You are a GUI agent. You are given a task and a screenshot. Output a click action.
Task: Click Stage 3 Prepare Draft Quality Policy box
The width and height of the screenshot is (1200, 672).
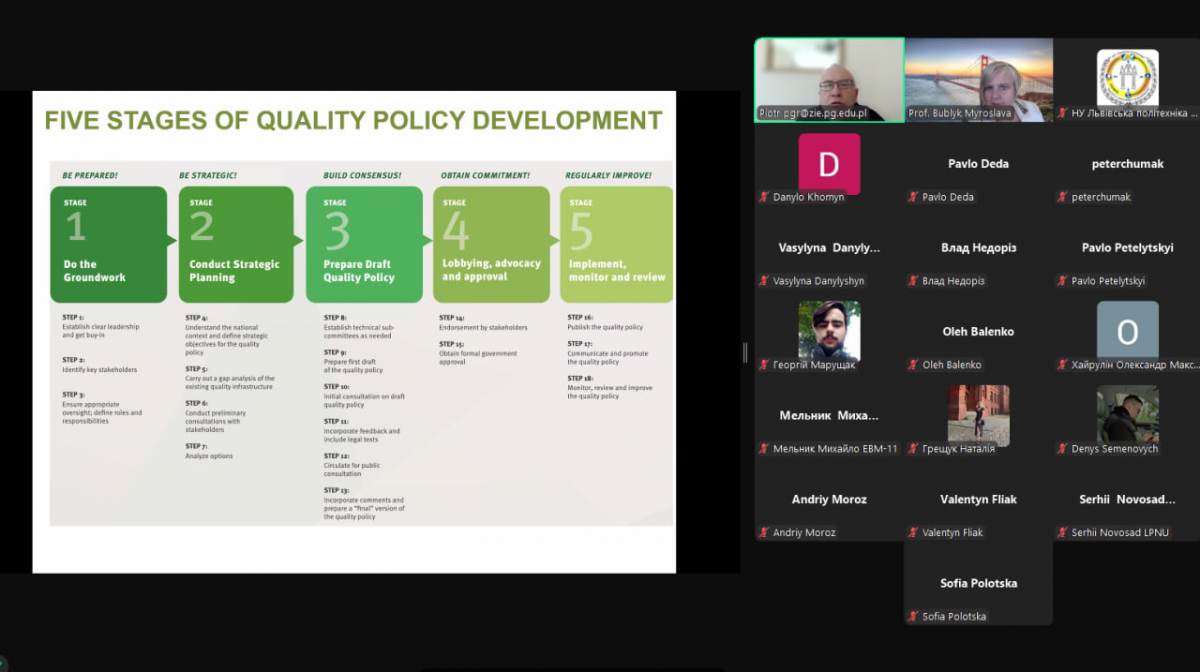click(x=364, y=244)
